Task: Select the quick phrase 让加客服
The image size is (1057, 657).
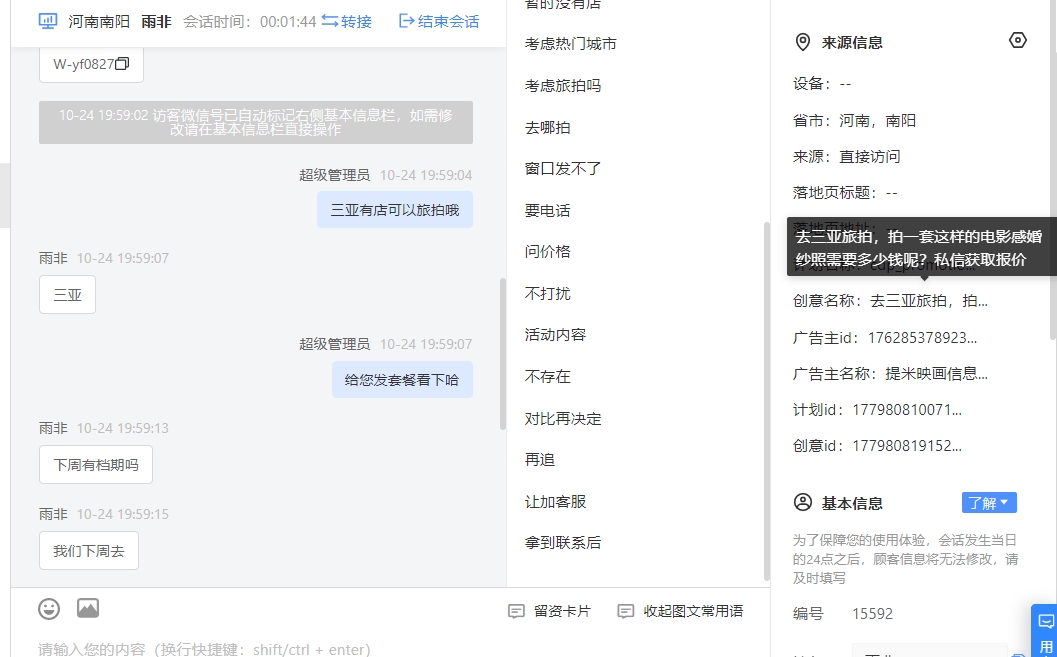Action: (555, 501)
